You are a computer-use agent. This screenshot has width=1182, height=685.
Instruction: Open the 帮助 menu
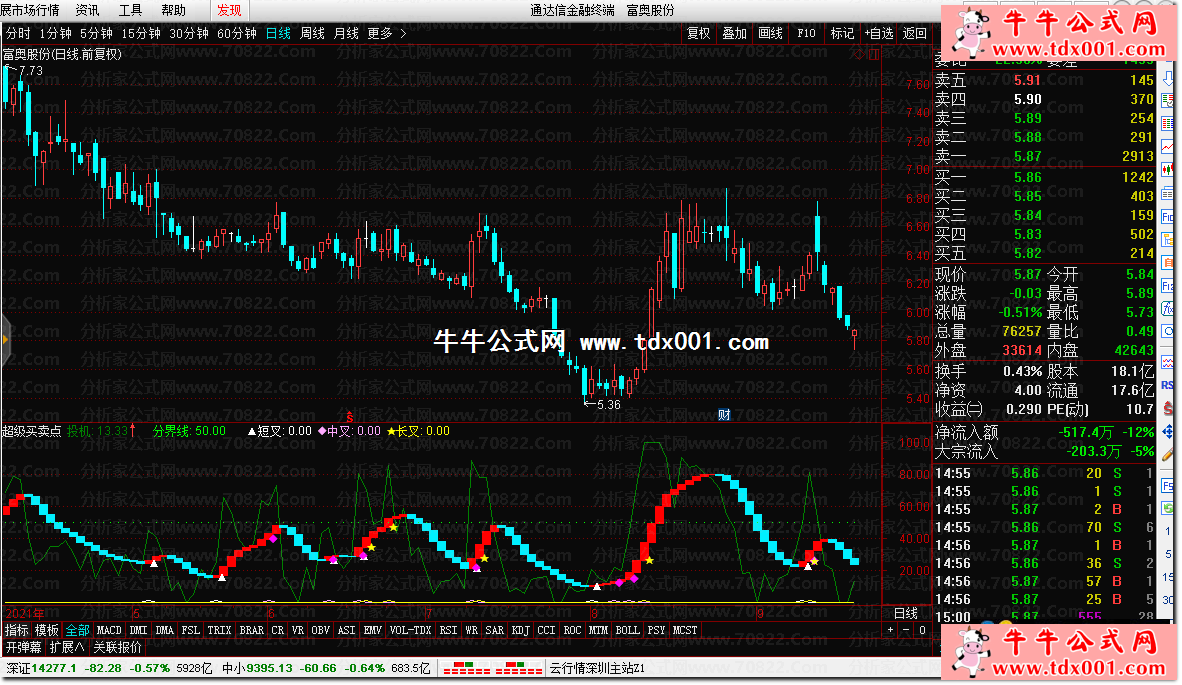(x=173, y=10)
